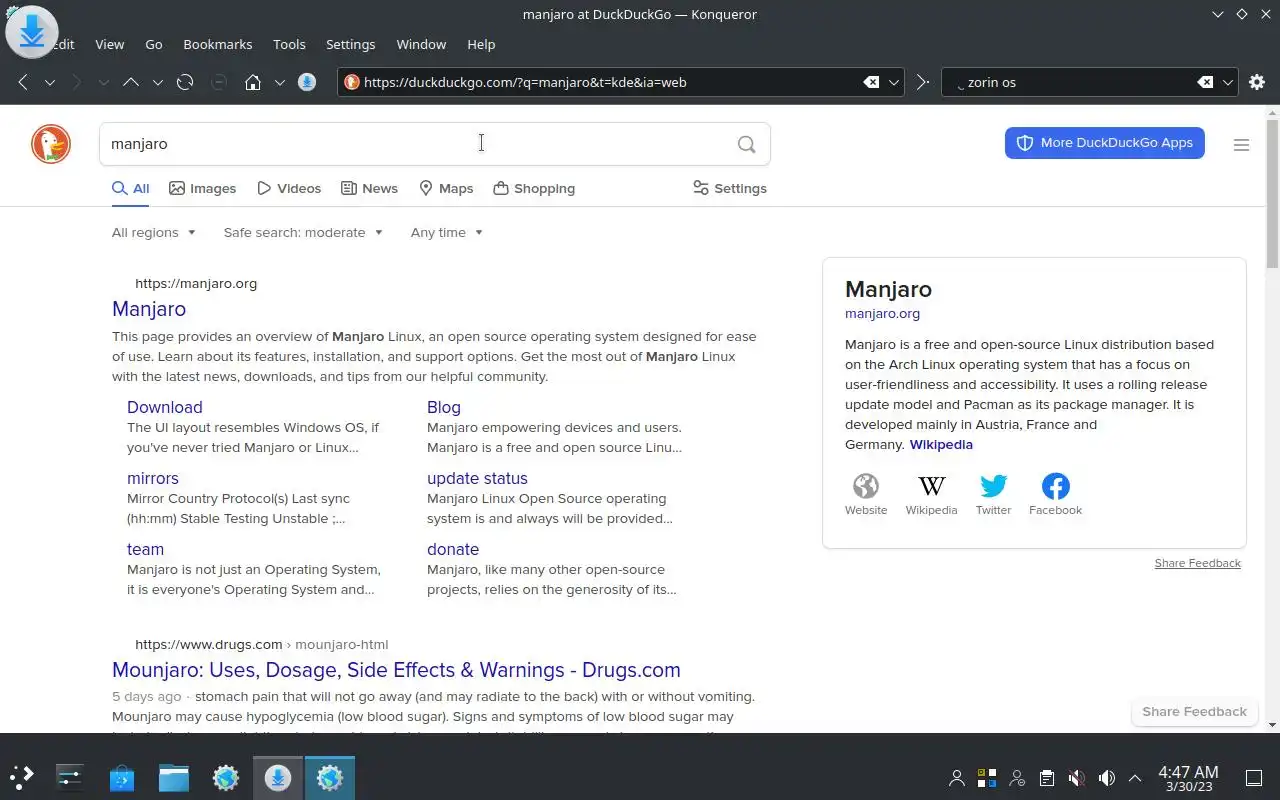Expand the Safe search: moderate filter

(303, 232)
